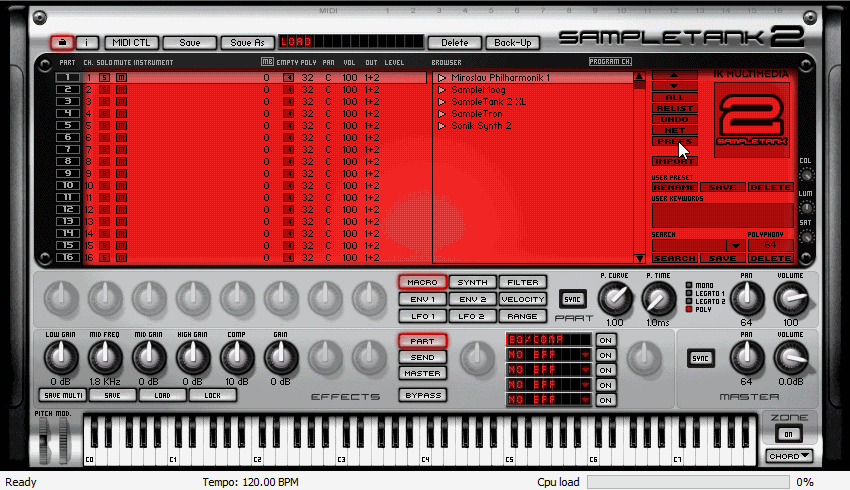850x490 pixels.
Task: Solo part 10 with its S icon
Action: tap(105, 186)
